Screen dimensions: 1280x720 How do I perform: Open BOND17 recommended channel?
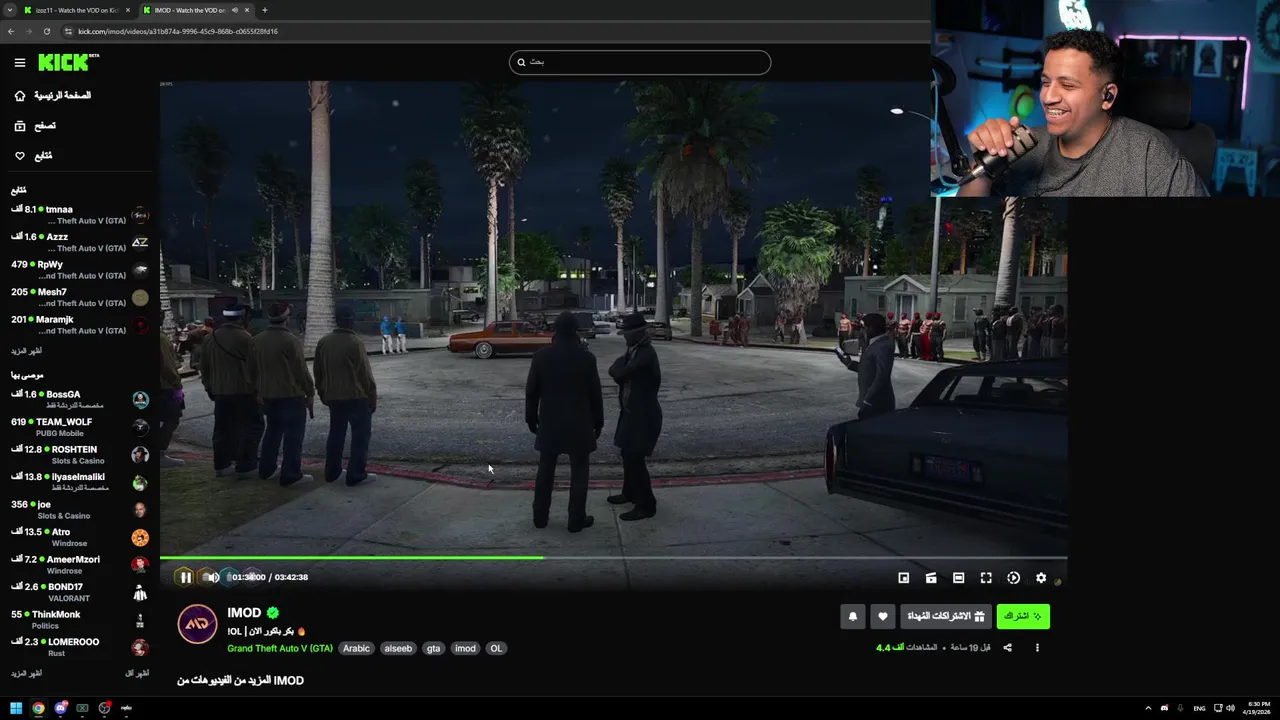point(80,592)
